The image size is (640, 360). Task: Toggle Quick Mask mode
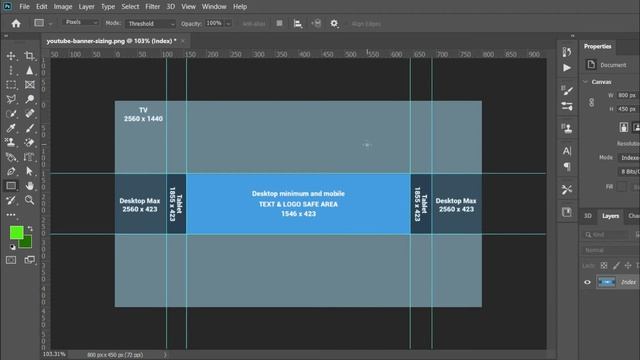point(11,260)
